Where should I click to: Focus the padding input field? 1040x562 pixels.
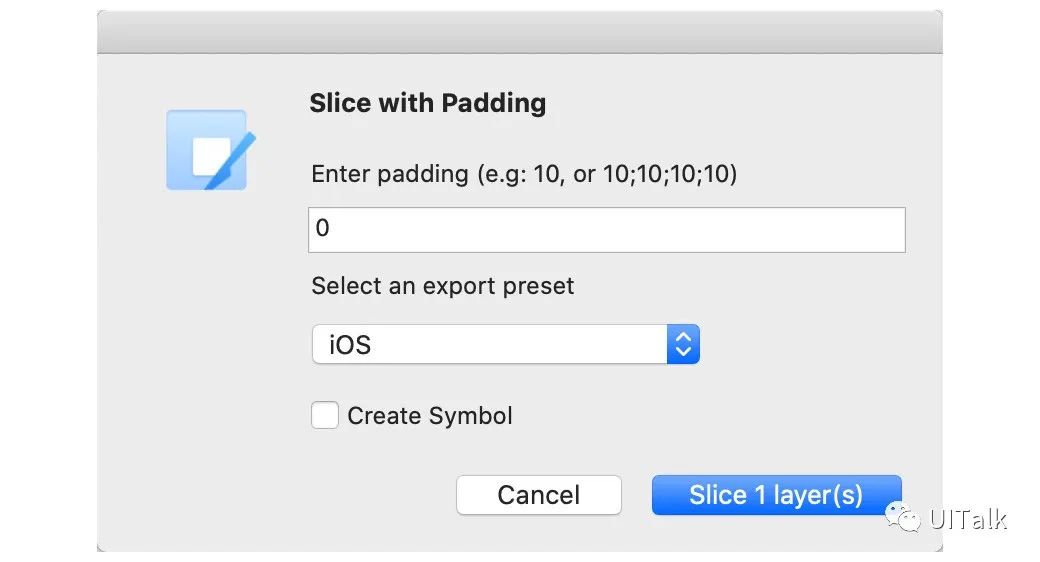coord(606,230)
